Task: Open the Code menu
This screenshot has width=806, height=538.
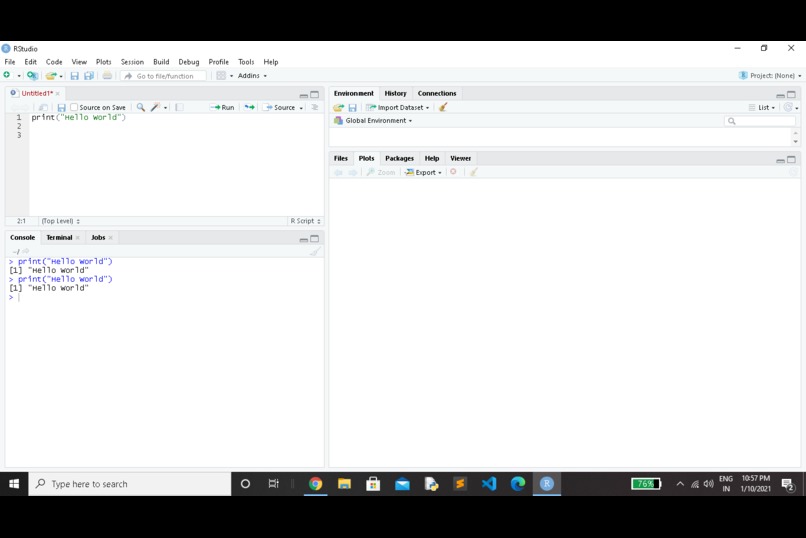Action: point(54,62)
